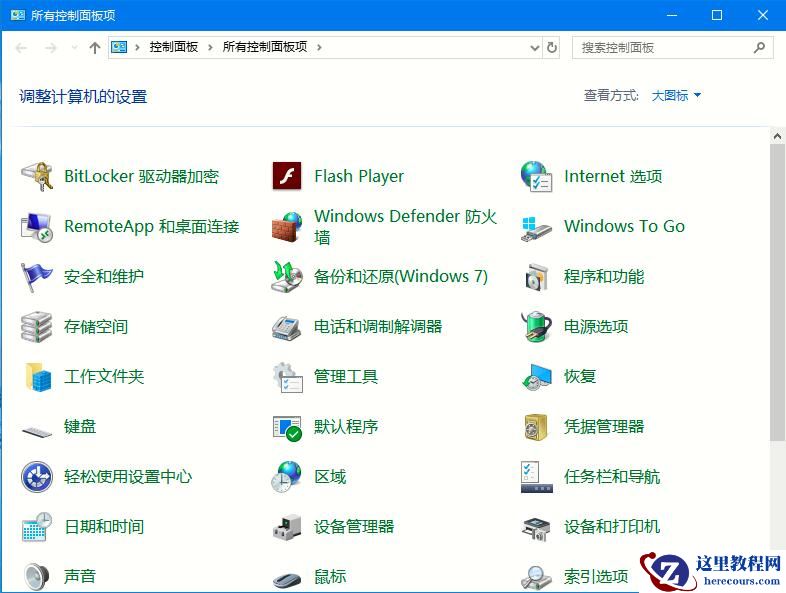
Task: Open the 声音 speaker icon
Action: 37,576
